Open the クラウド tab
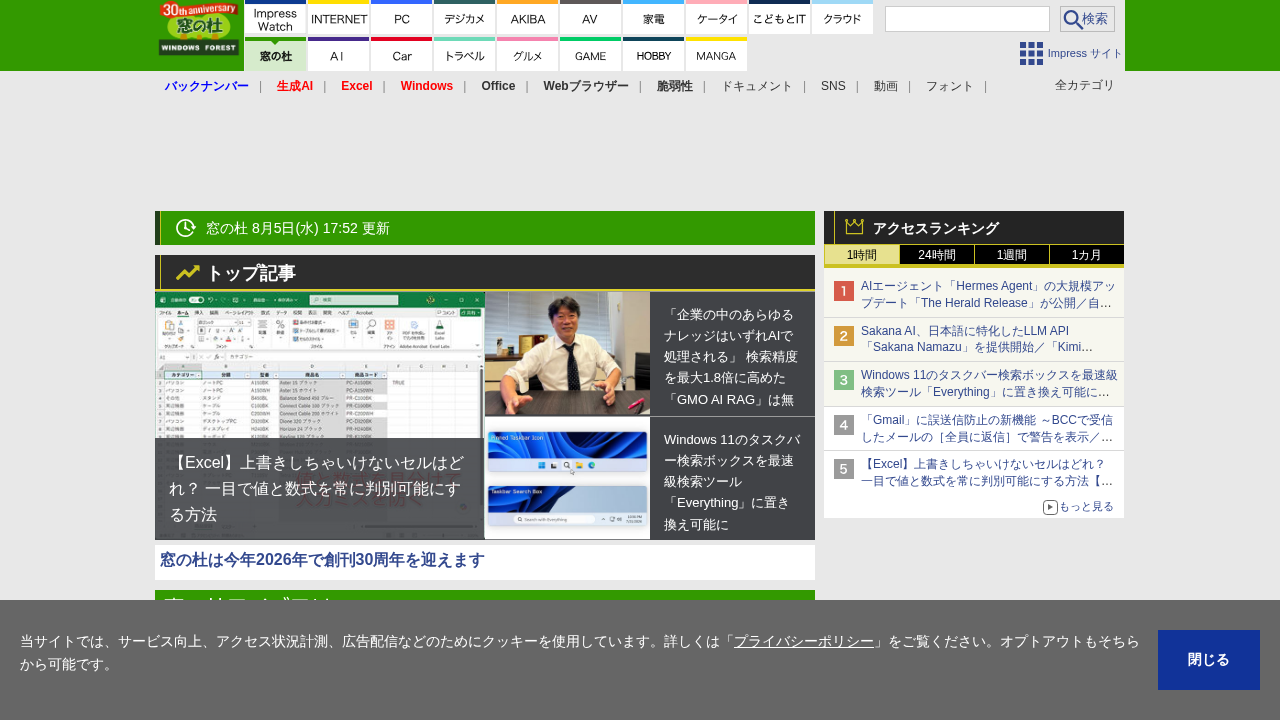Viewport: 1280px width, 720px height. point(842,18)
